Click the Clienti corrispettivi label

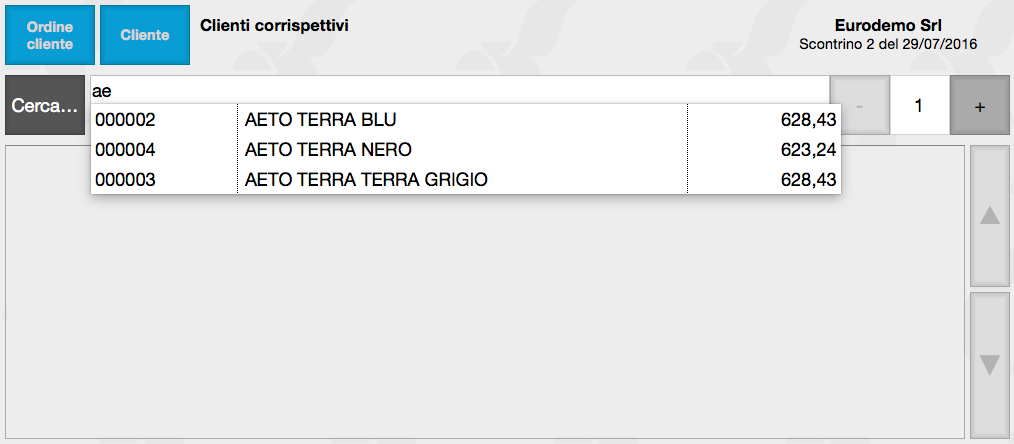273,24
